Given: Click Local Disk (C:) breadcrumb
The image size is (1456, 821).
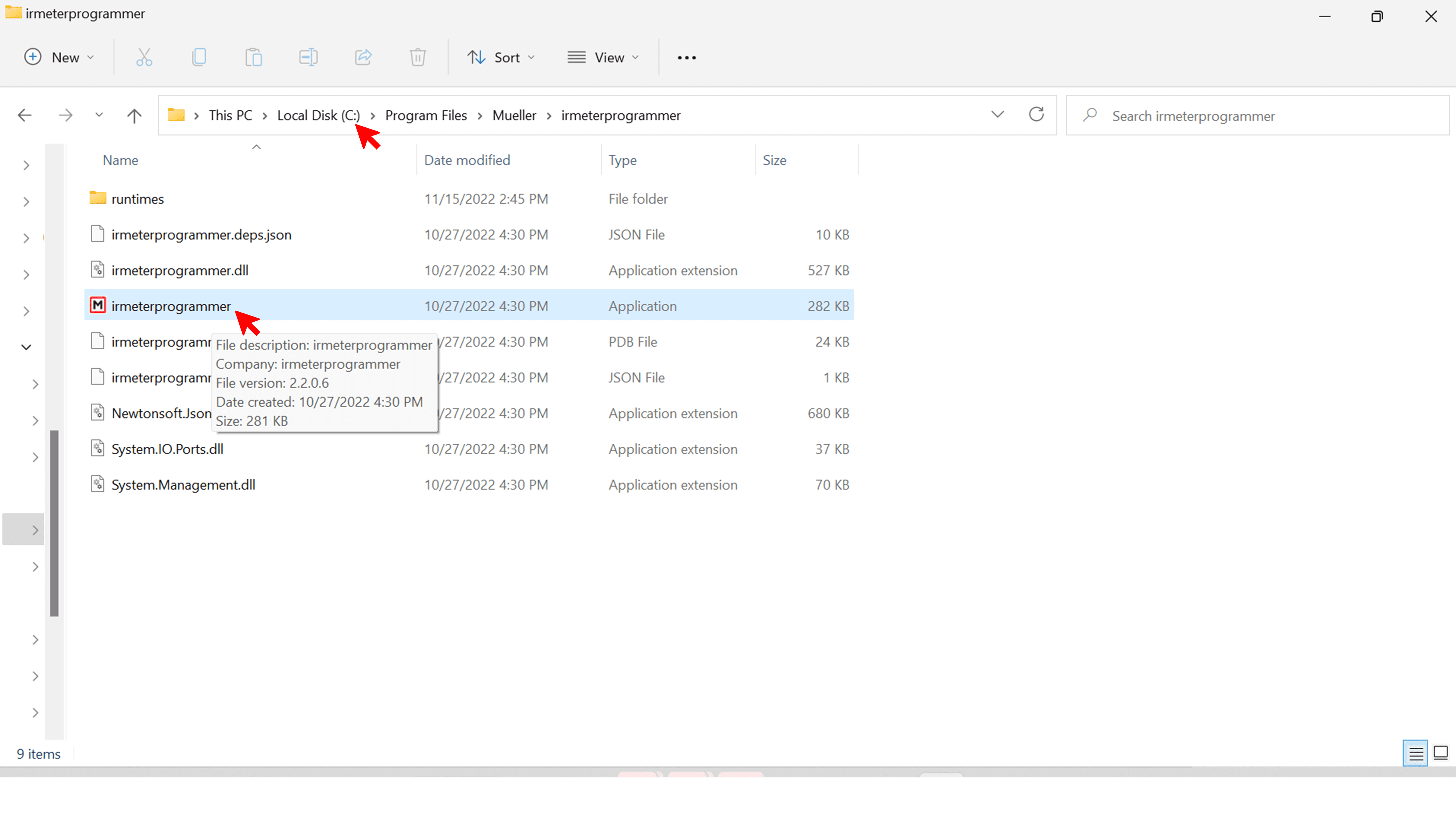Looking at the screenshot, I should click(318, 115).
